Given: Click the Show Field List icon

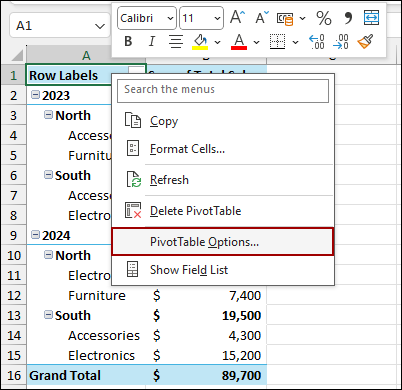Looking at the screenshot, I should tap(133, 269).
